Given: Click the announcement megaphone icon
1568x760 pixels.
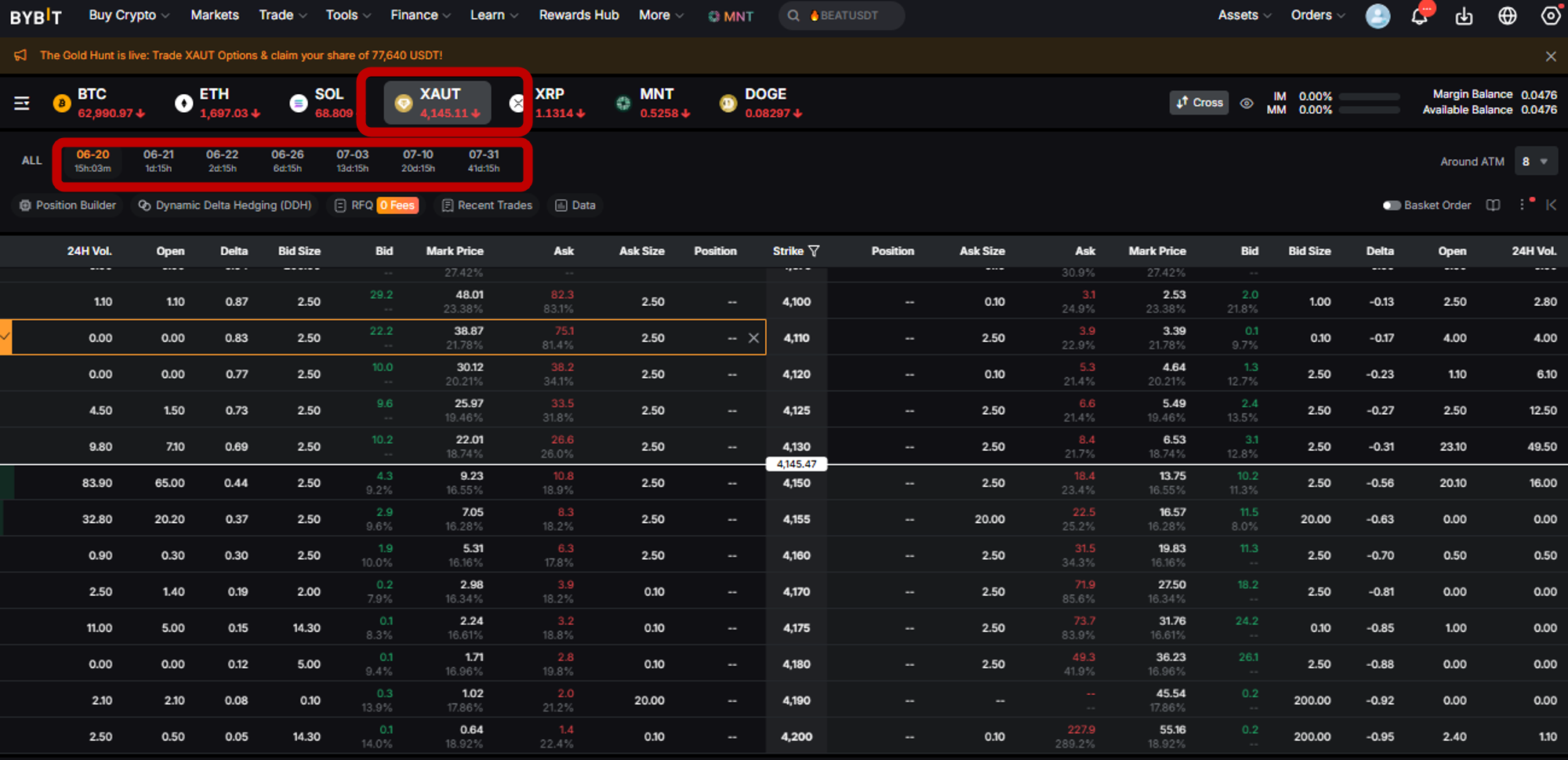Looking at the screenshot, I should tap(20, 55).
